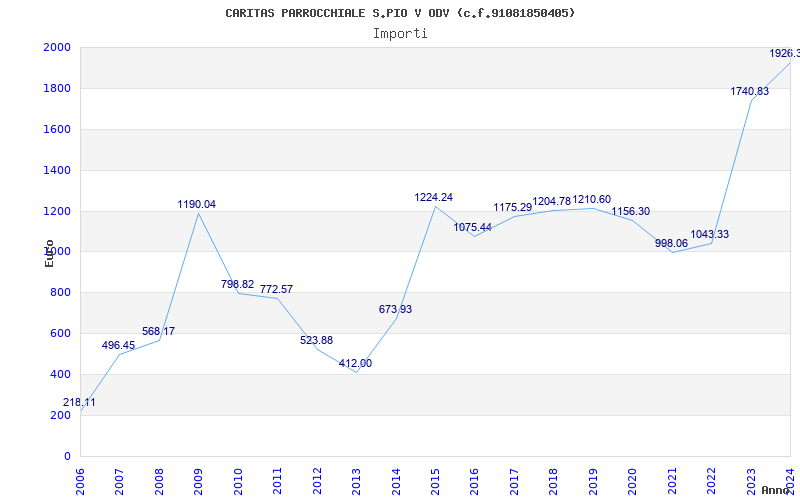Click the 412.00 data label

pos(356,364)
